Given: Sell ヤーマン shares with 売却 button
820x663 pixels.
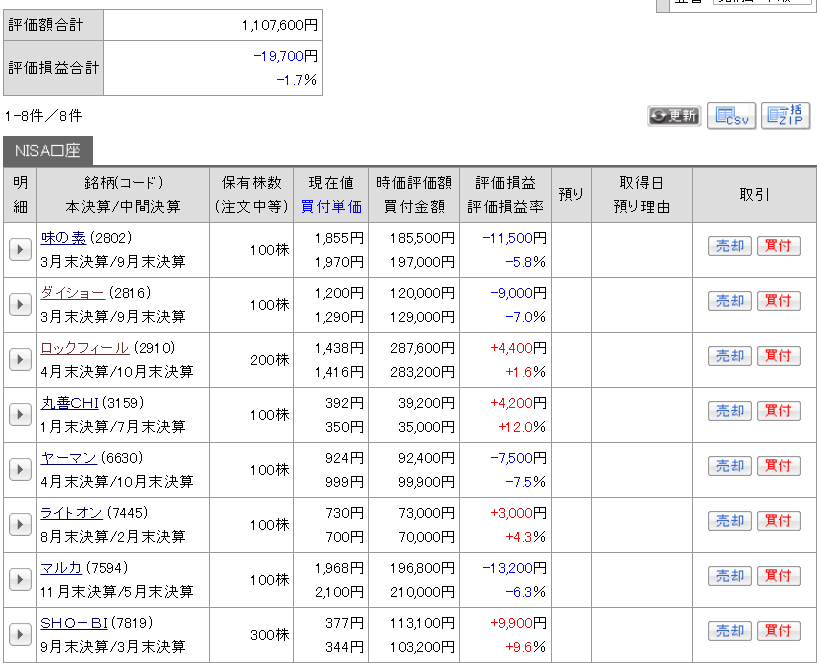Looking at the screenshot, I should (730, 466).
